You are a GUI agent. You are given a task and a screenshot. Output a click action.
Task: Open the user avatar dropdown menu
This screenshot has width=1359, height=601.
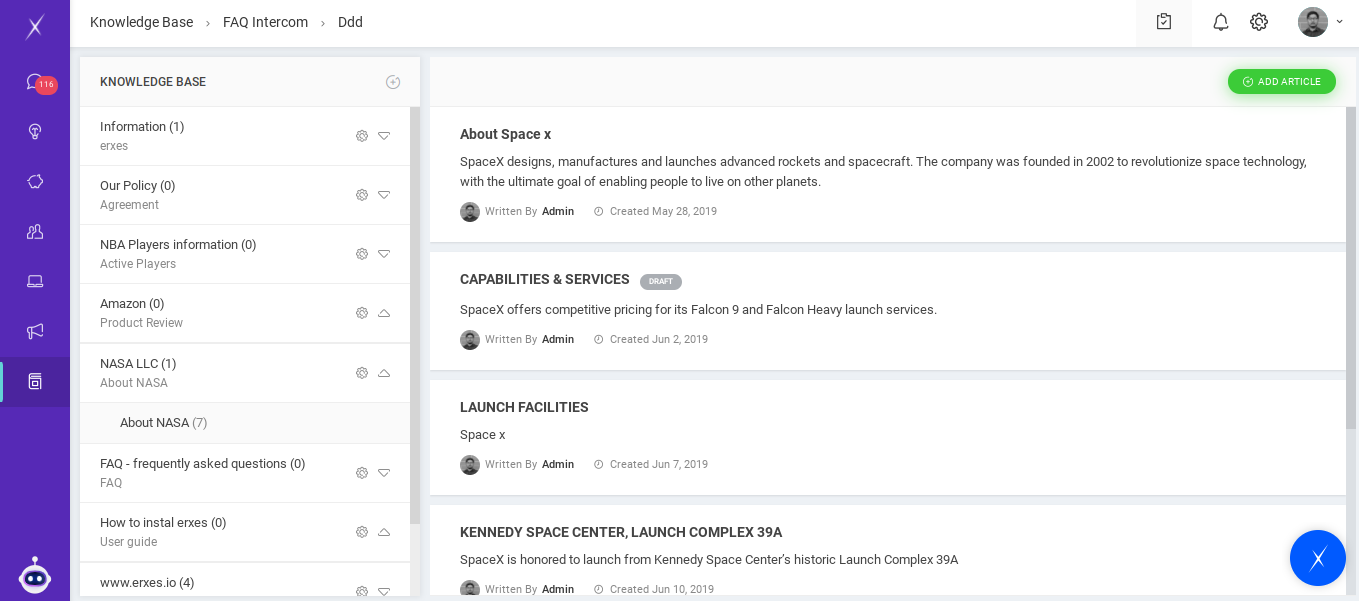1320,22
